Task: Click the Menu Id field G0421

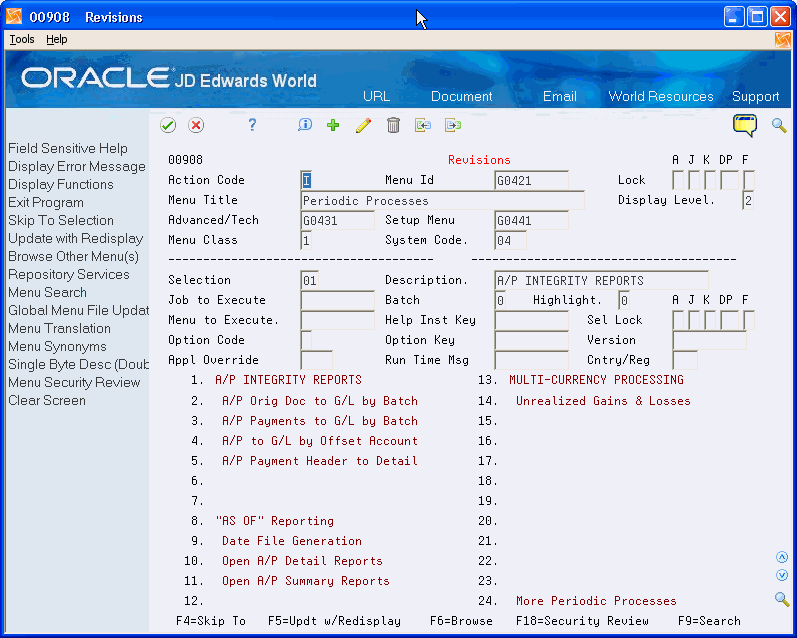Action: [531, 180]
